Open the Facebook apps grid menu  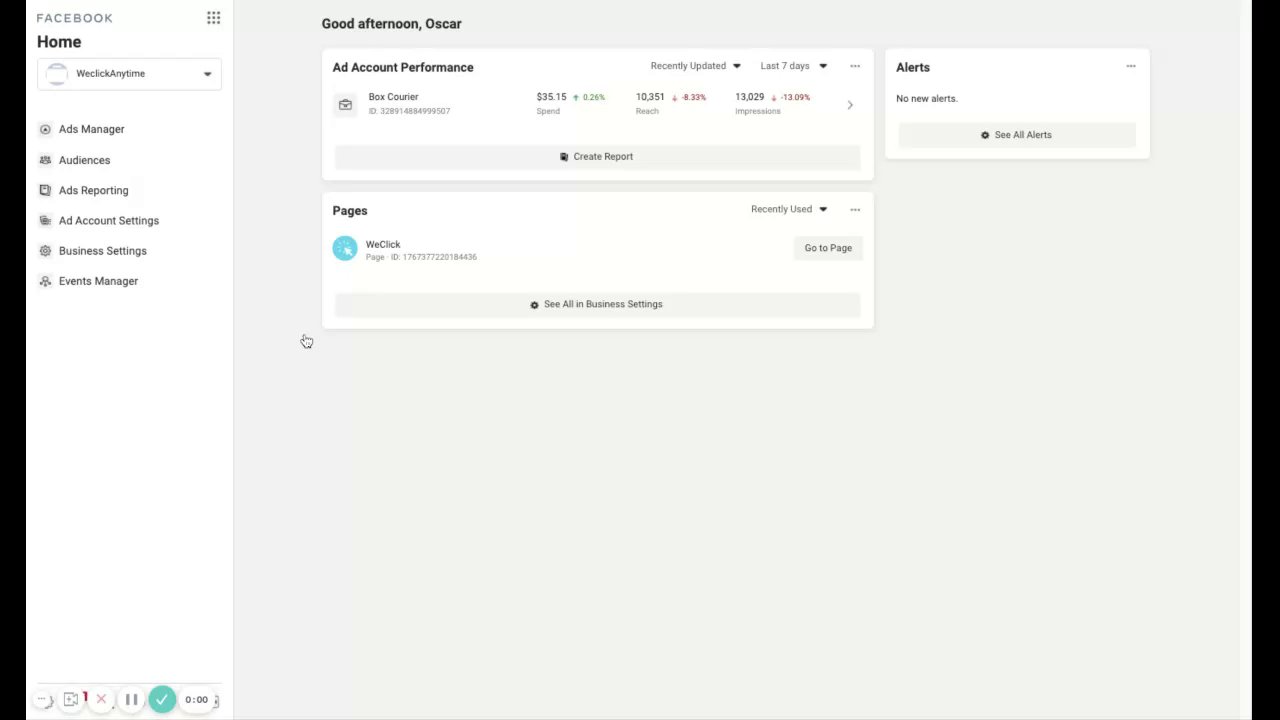tap(213, 18)
